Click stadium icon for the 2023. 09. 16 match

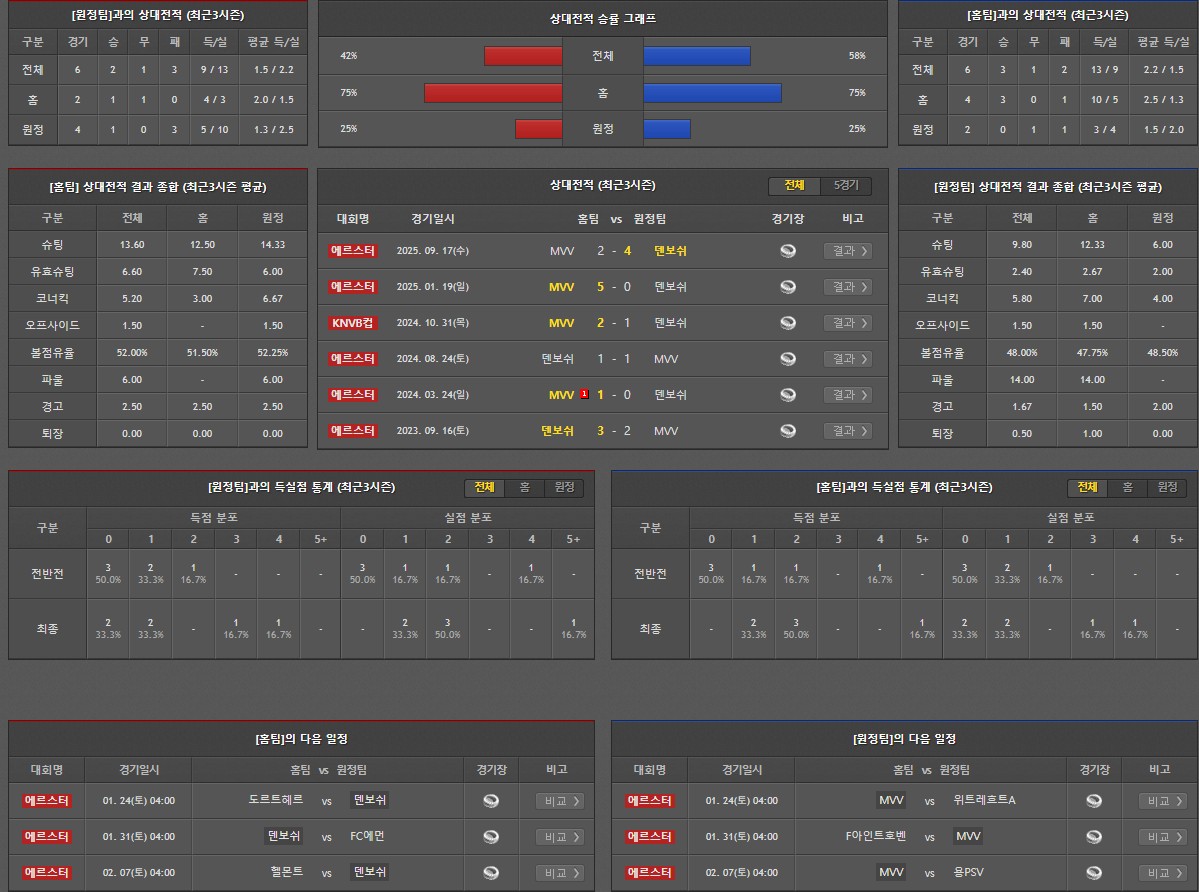coord(788,431)
